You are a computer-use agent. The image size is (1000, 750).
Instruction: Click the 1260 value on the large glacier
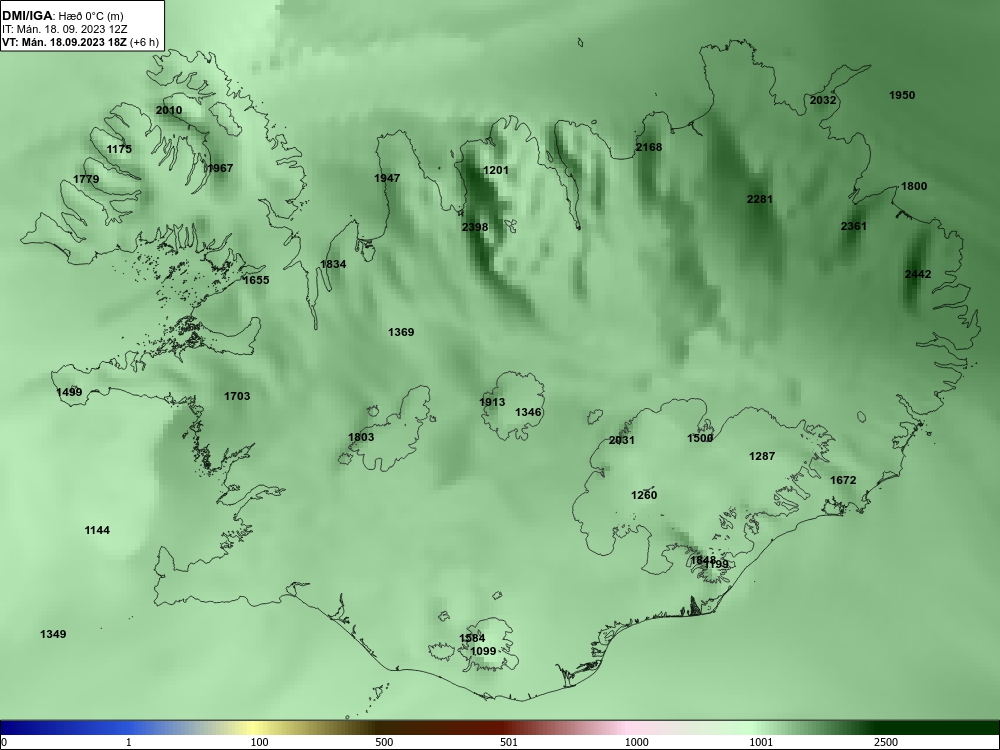click(644, 496)
